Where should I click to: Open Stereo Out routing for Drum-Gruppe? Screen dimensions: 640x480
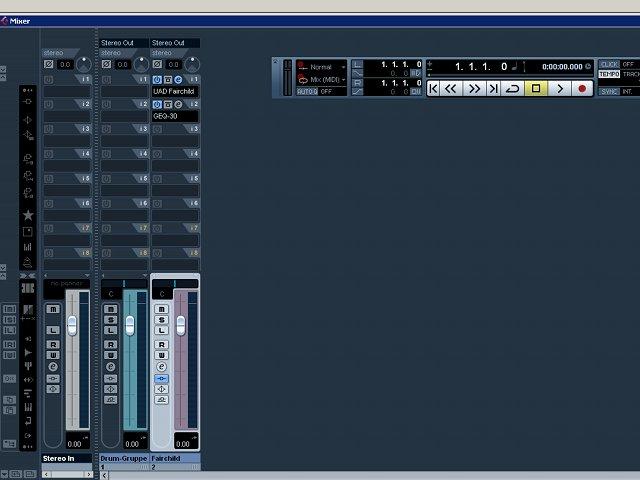(124, 43)
